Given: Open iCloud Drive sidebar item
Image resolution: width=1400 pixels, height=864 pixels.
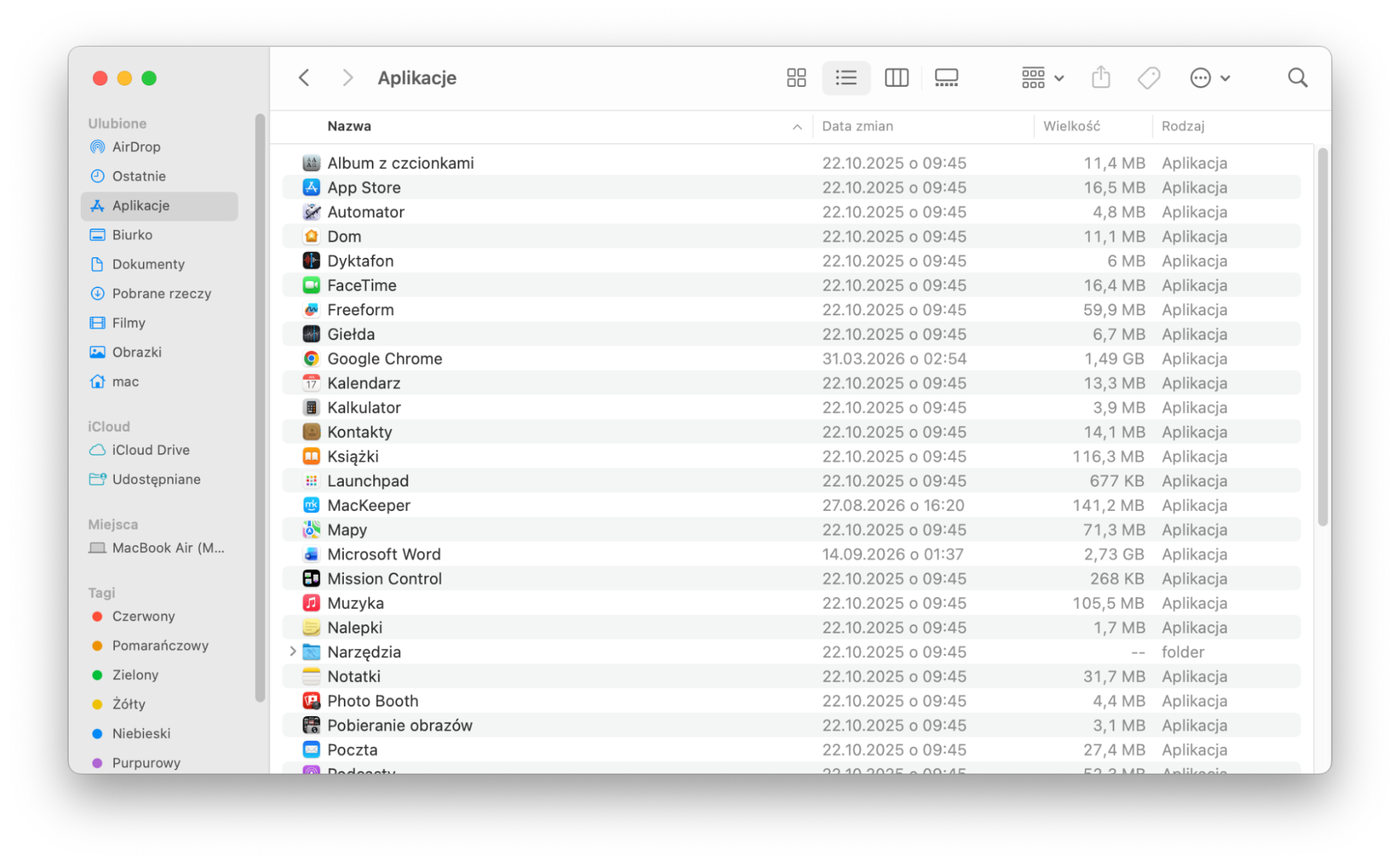Looking at the screenshot, I should pos(160,451).
